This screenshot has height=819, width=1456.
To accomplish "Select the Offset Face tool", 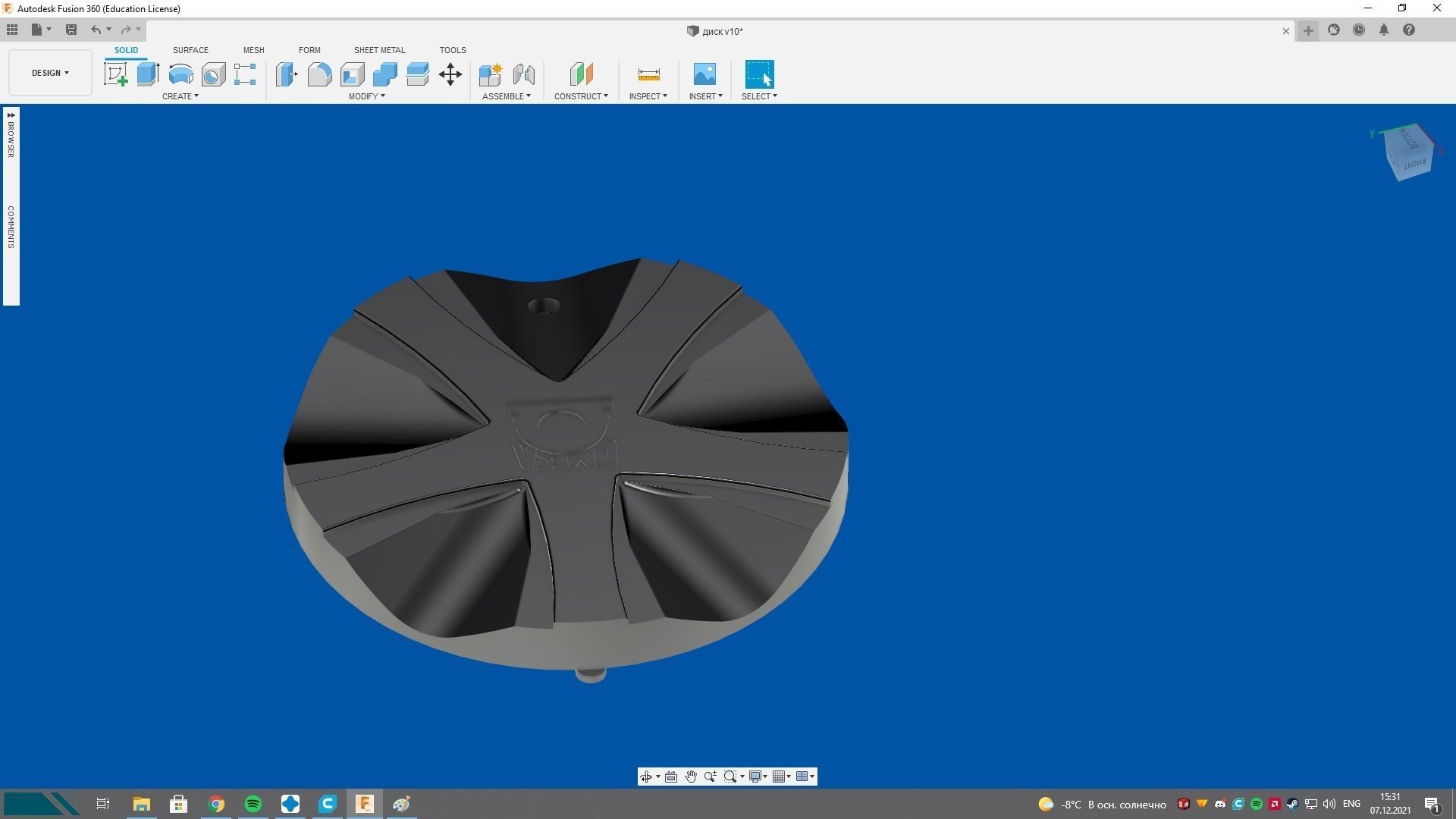I will pyautogui.click(x=418, y=74).
